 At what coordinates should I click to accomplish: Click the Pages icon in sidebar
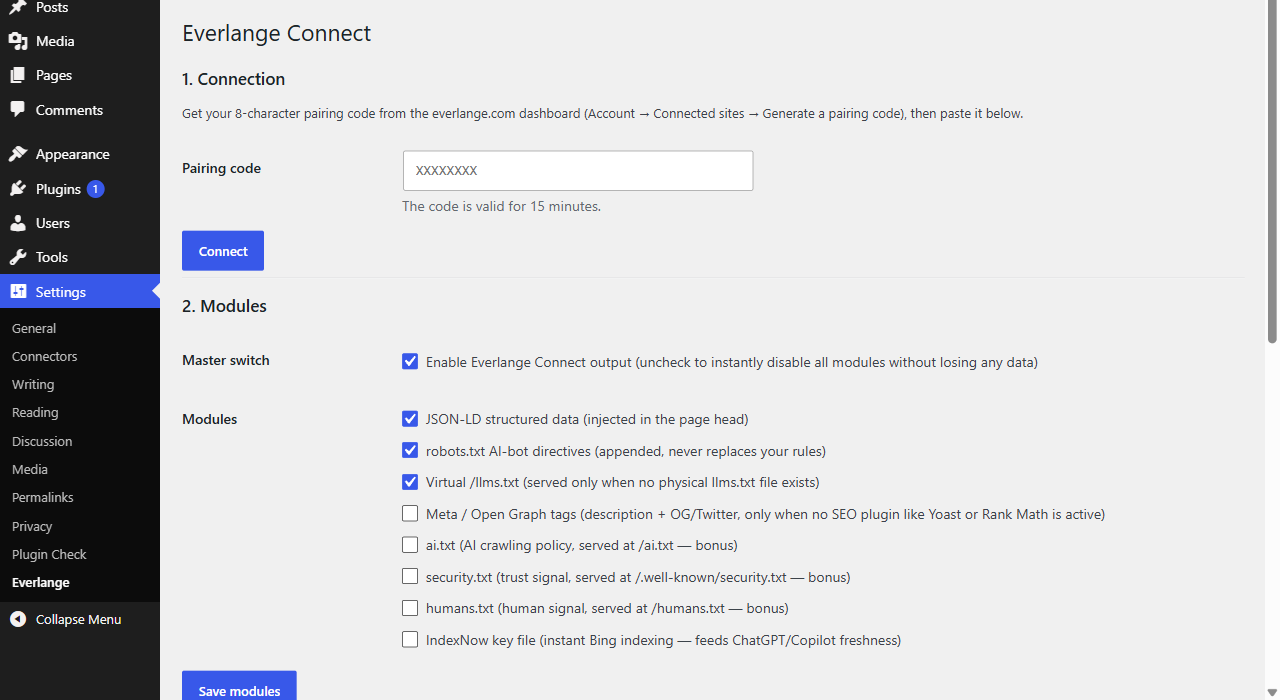(18, 75)
